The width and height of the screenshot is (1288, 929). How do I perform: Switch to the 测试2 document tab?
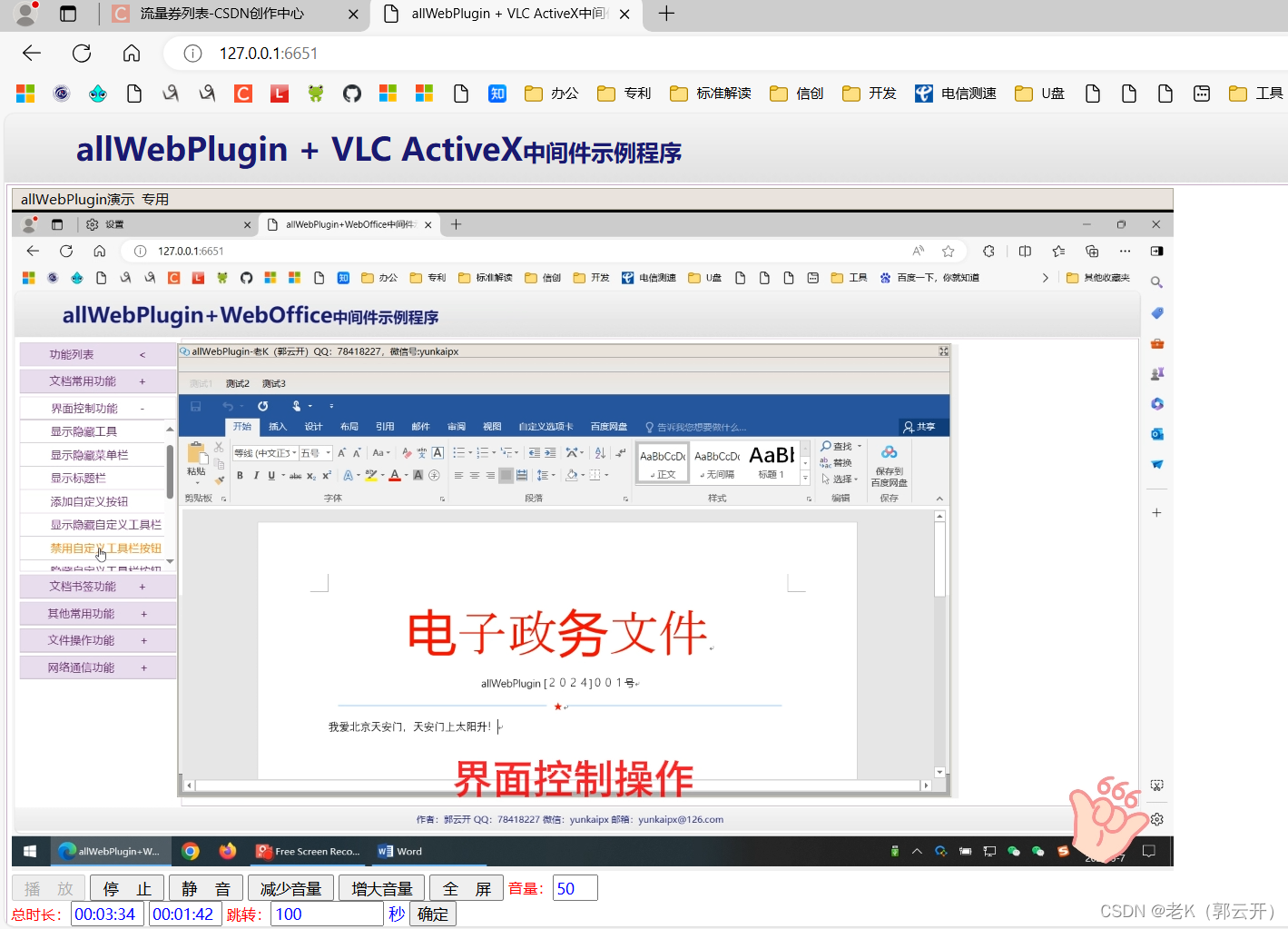point(237,382)
